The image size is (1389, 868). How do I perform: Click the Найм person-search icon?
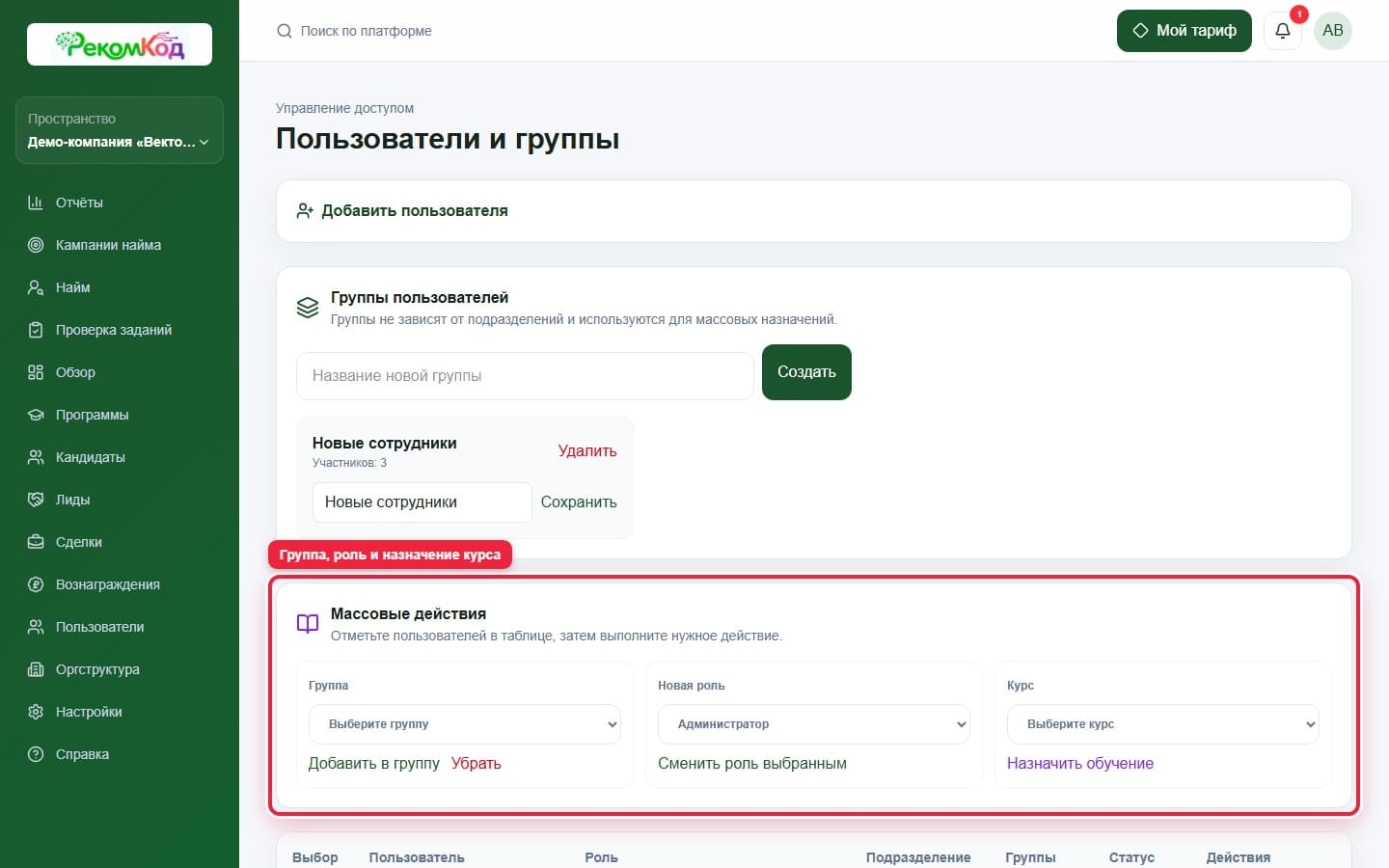coord(36,287)
